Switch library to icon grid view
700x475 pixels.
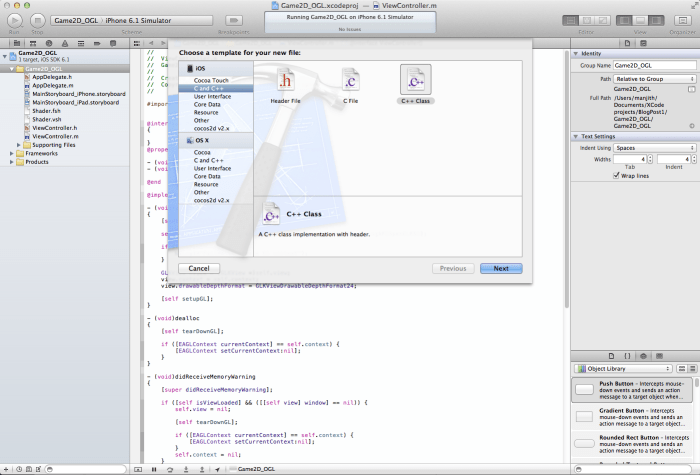tap(682, 369)
